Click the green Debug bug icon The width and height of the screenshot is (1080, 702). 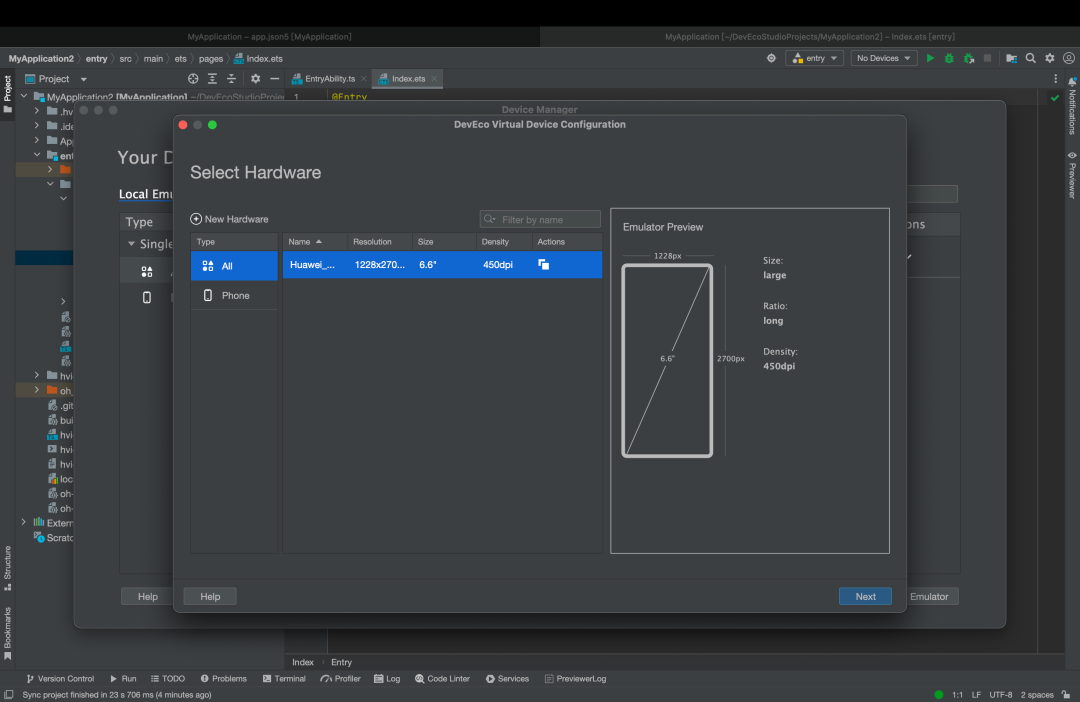(x=949, y=58)
